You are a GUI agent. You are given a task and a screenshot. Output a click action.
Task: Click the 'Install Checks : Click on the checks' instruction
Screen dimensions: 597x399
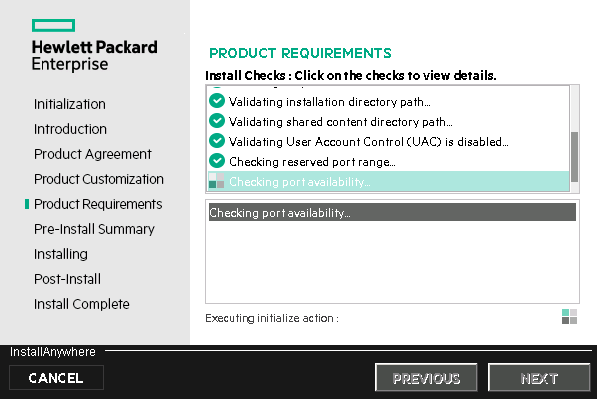pos(351,75)
